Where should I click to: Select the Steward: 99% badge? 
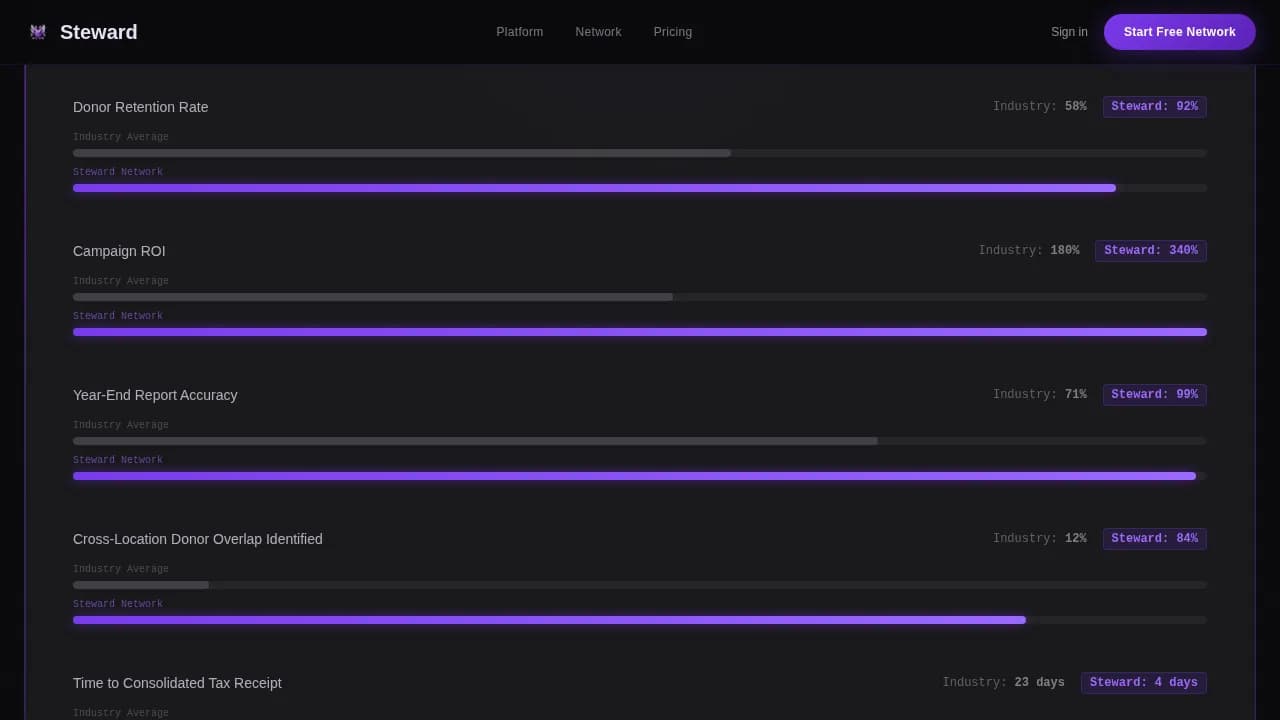pyautogui.click(x=1155, y=395)
